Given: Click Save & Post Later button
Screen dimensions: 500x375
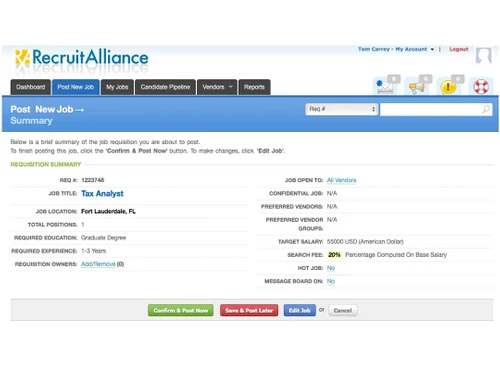Looking at the screenshot, I should point(249,310).
